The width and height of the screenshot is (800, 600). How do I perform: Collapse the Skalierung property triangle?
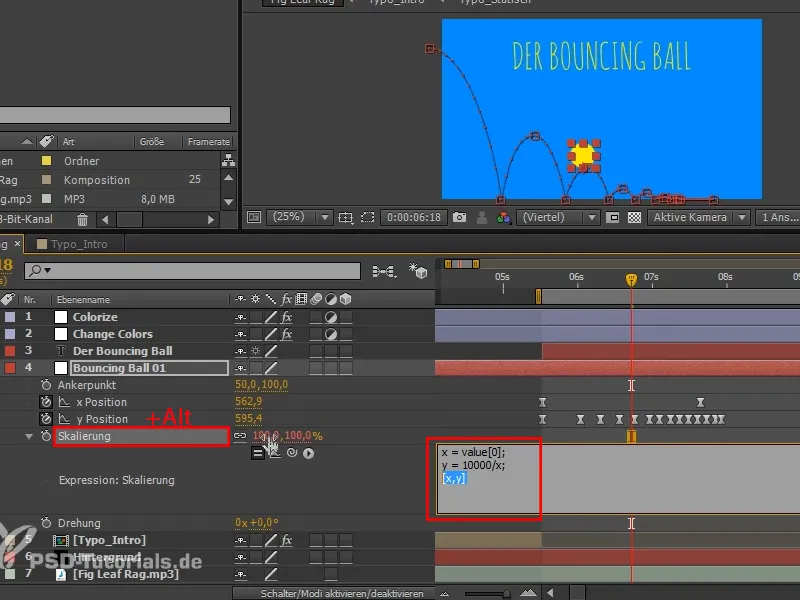[29, 437]
